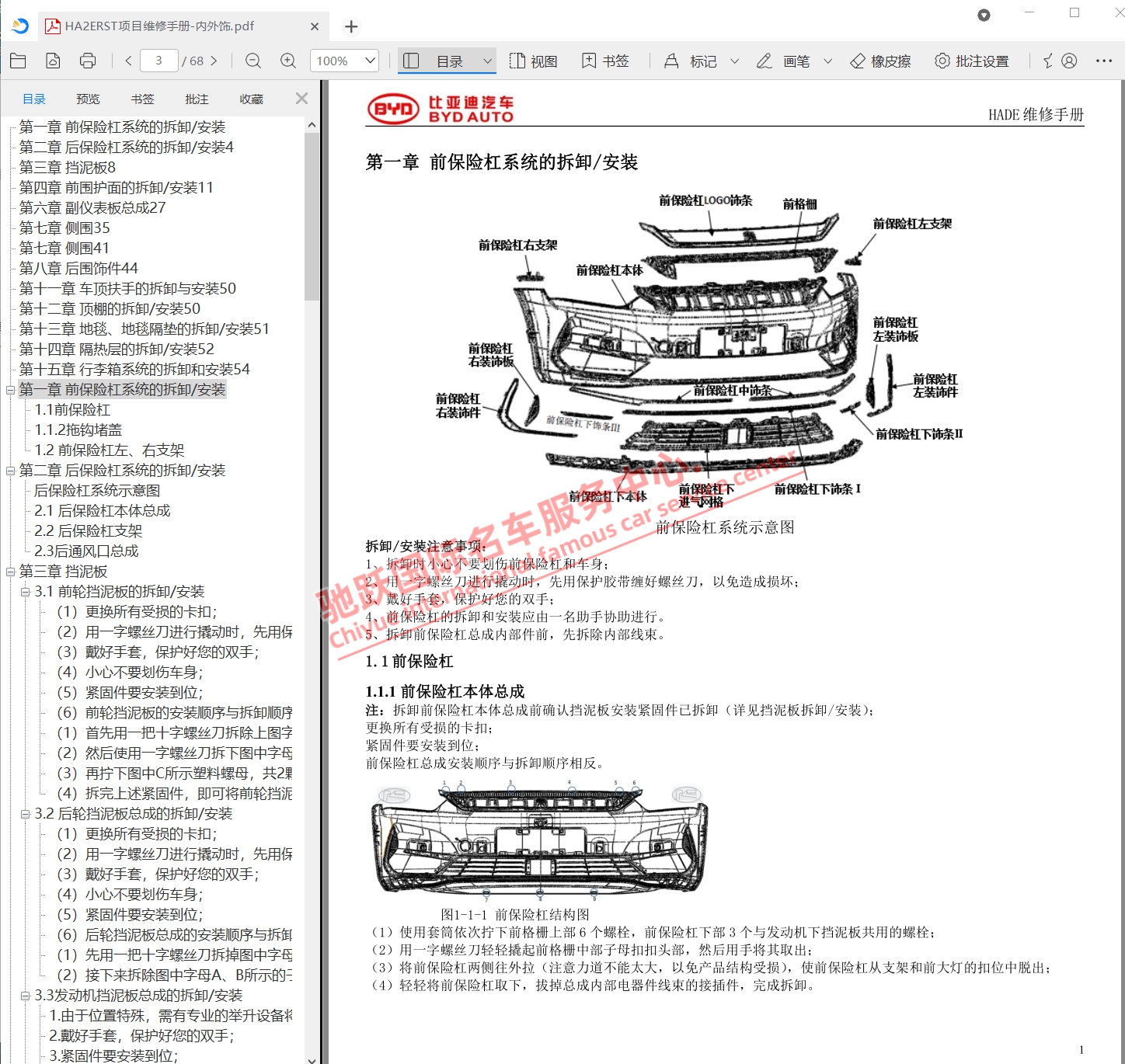Open the user account icon

point(1071,60)
